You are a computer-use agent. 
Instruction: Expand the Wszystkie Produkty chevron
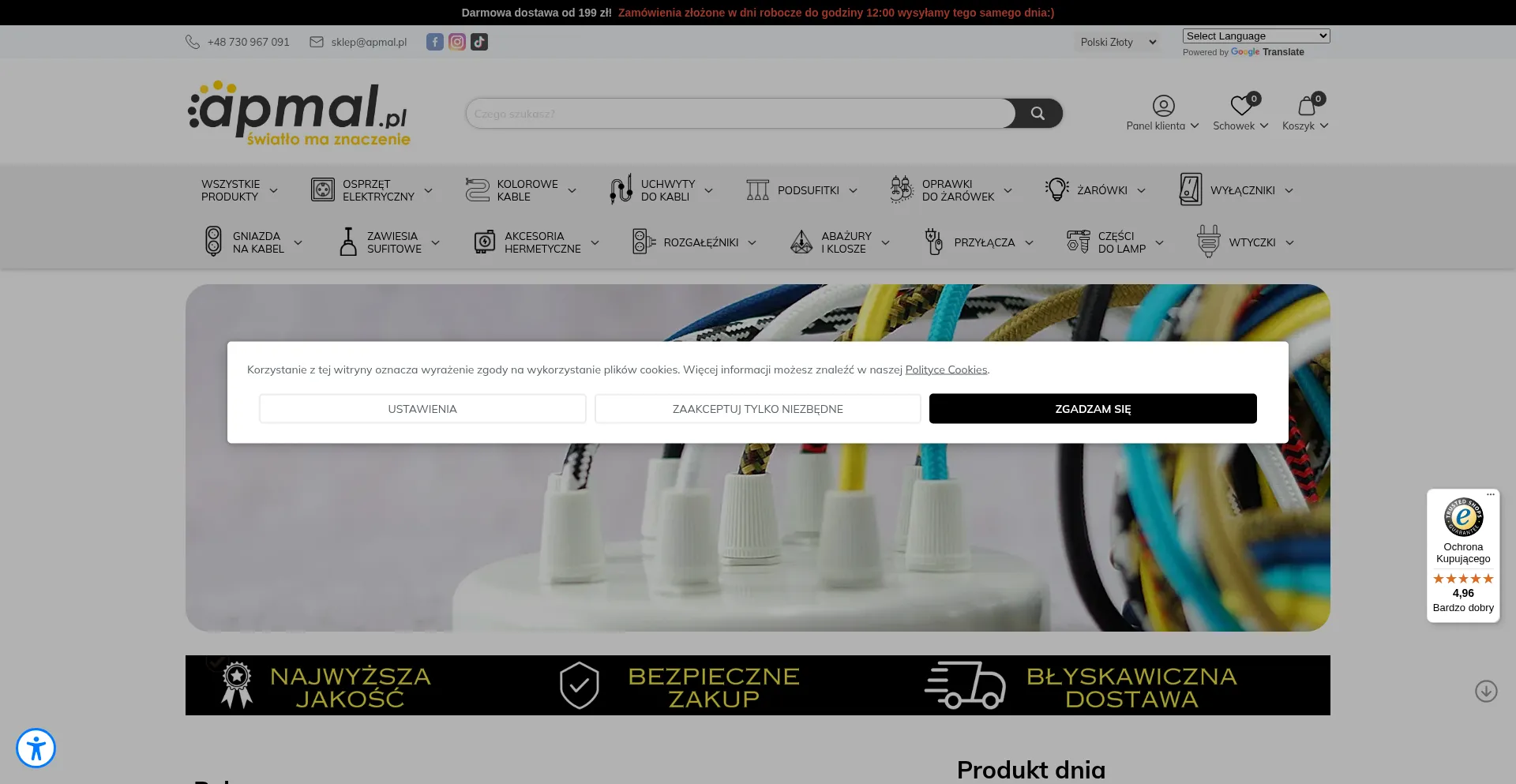tap(274, 190)
